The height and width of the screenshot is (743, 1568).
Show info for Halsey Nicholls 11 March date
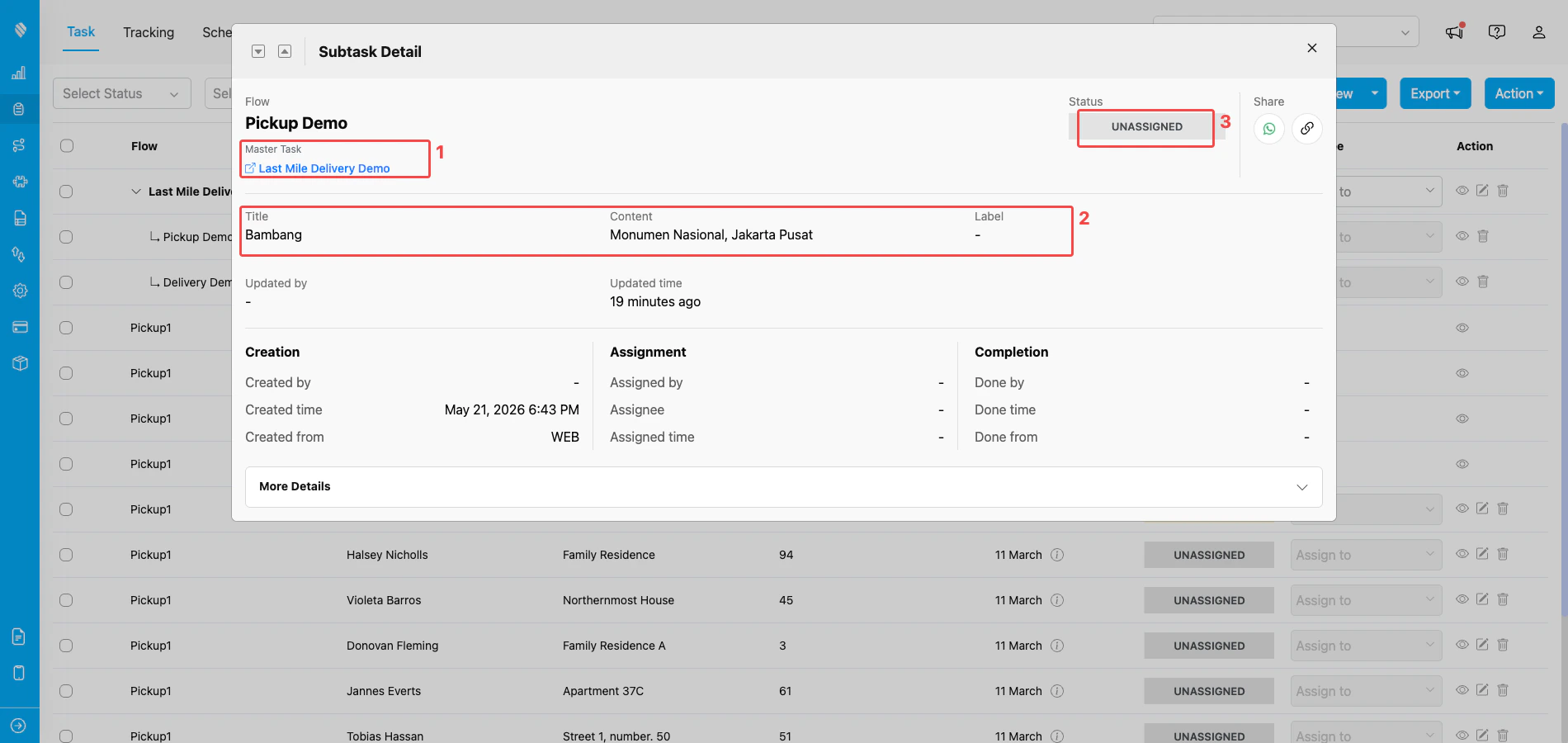click(1057, 555)
